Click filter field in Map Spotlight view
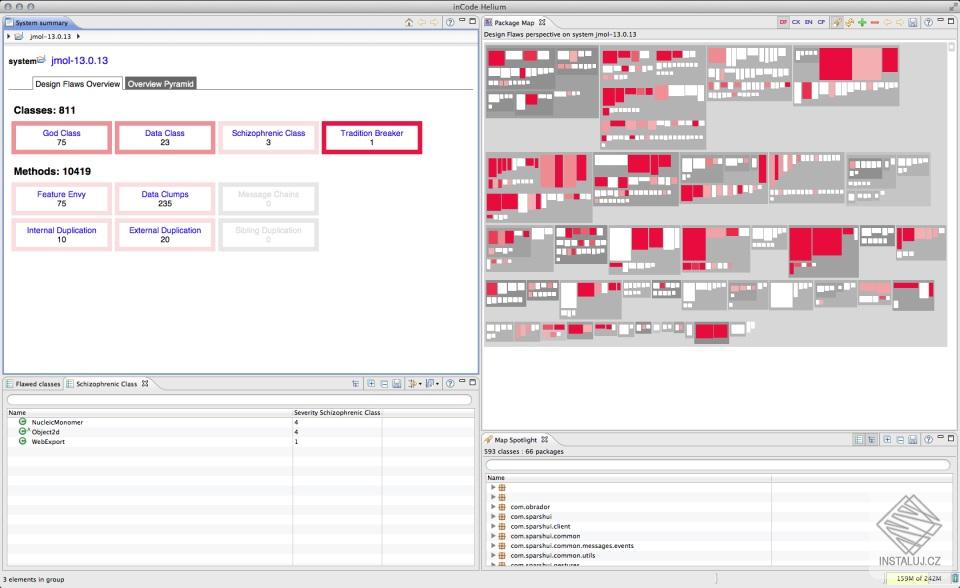The width and height of the screenshot is (960, 588). coord(718,464)
